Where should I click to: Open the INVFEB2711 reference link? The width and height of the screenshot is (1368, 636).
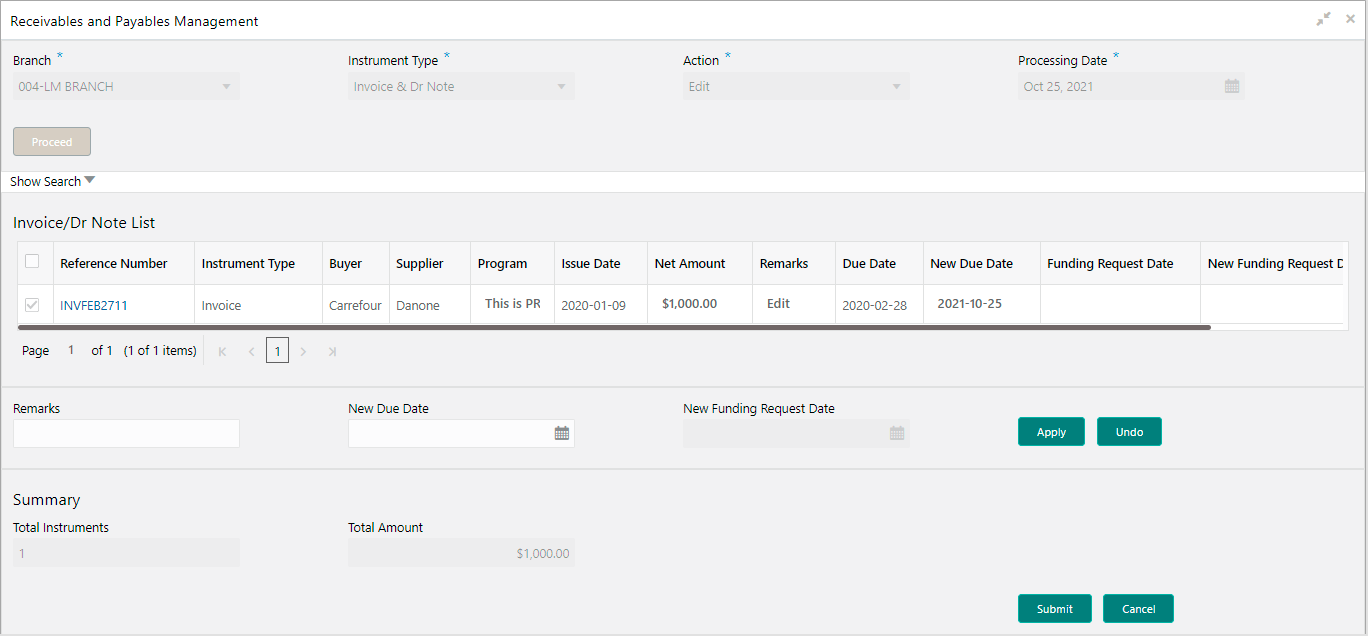click(94, 306)
